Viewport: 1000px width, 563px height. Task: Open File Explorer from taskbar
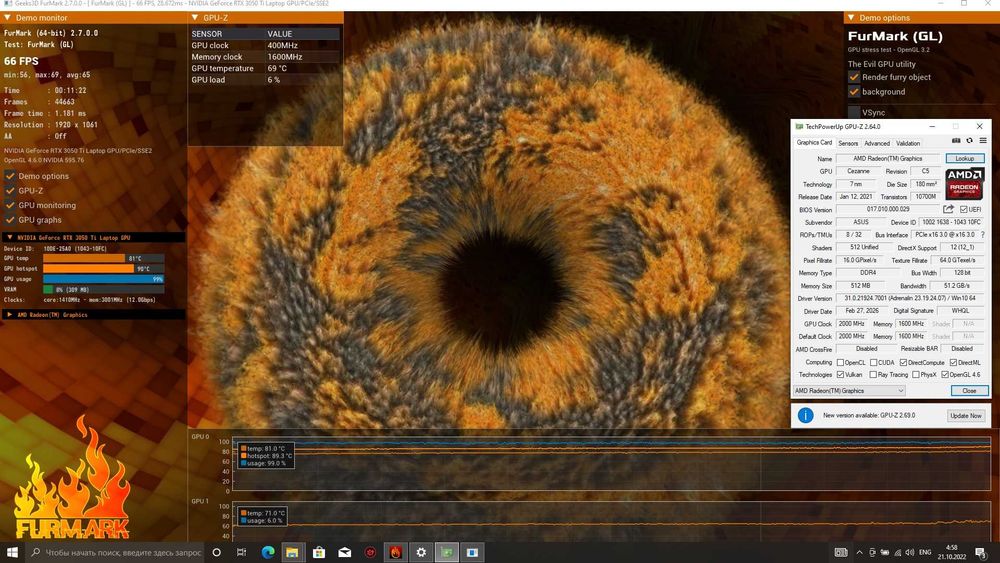293,552
